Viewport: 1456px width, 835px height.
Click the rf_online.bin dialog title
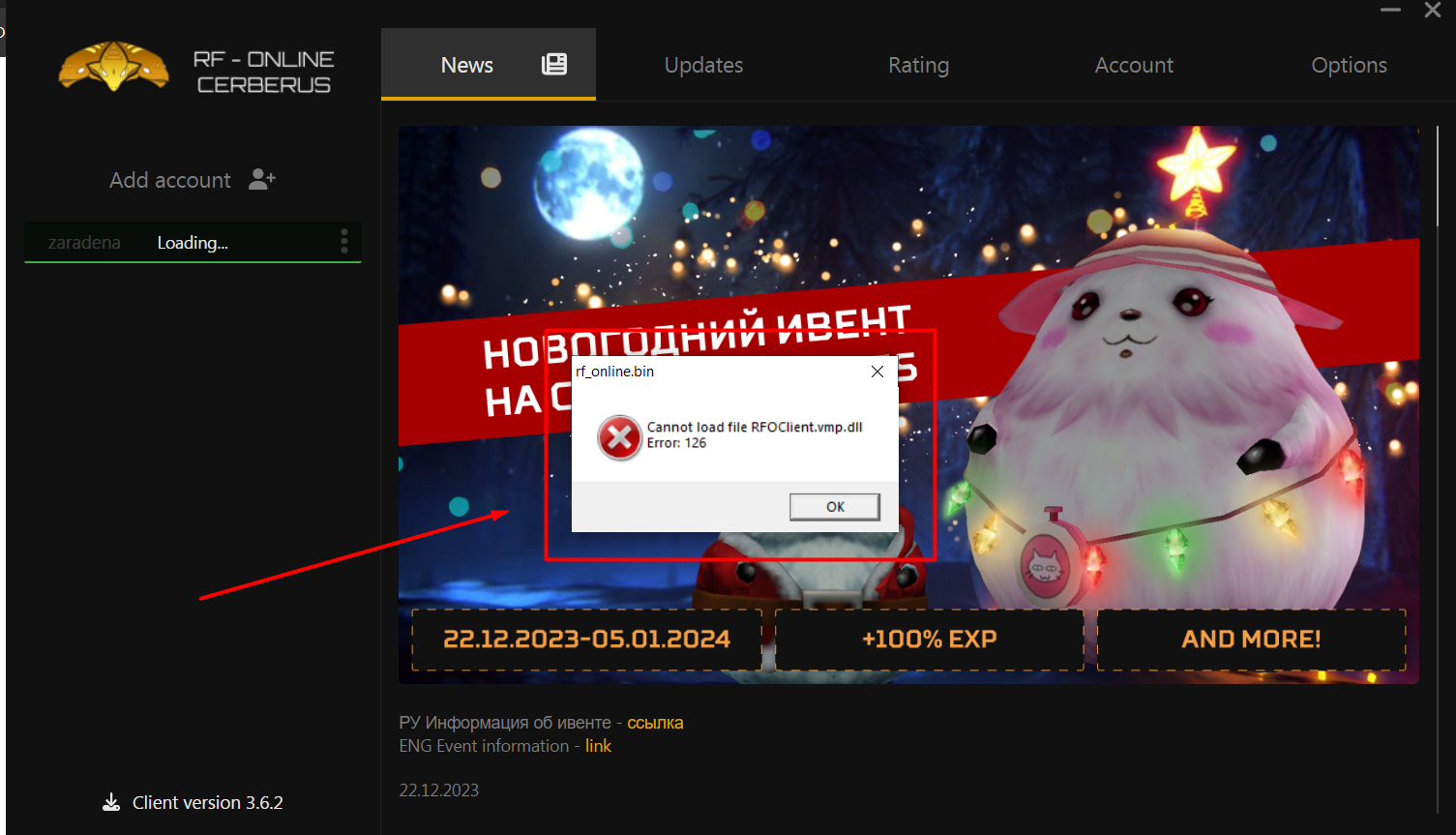(615, 372)
